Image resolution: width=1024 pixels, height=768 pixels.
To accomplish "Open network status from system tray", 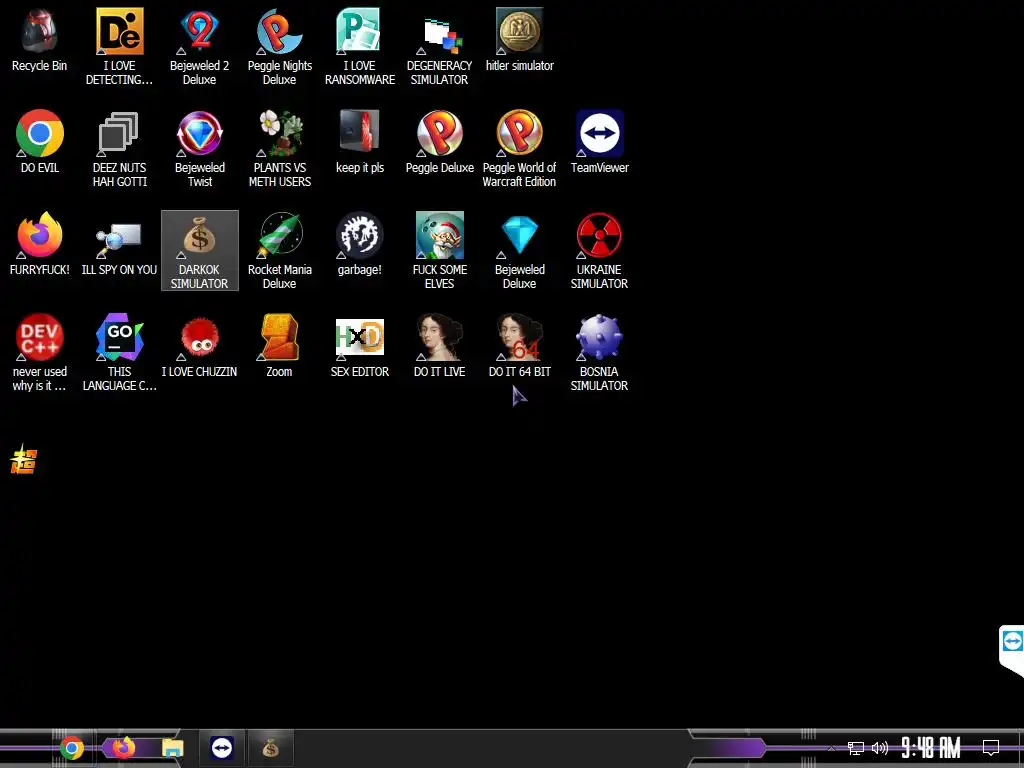I will tap(856, 748).
